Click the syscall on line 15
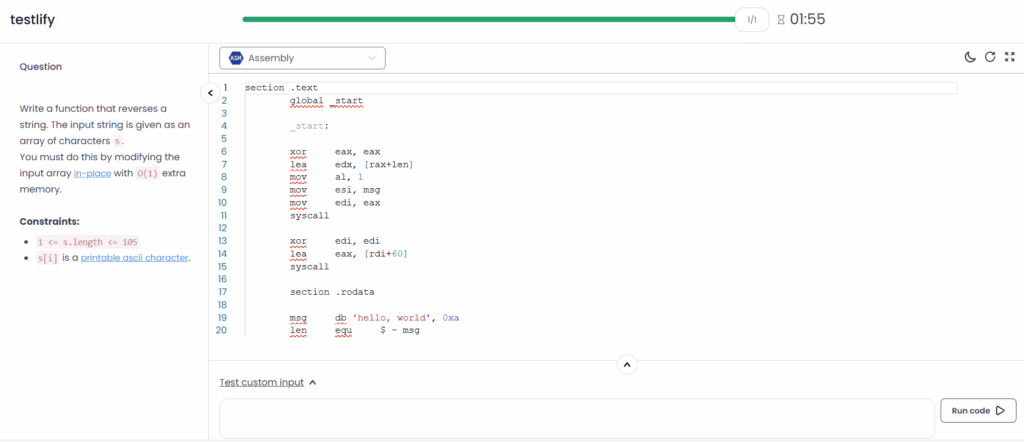The image size is (1024, 442). (310, 266)
